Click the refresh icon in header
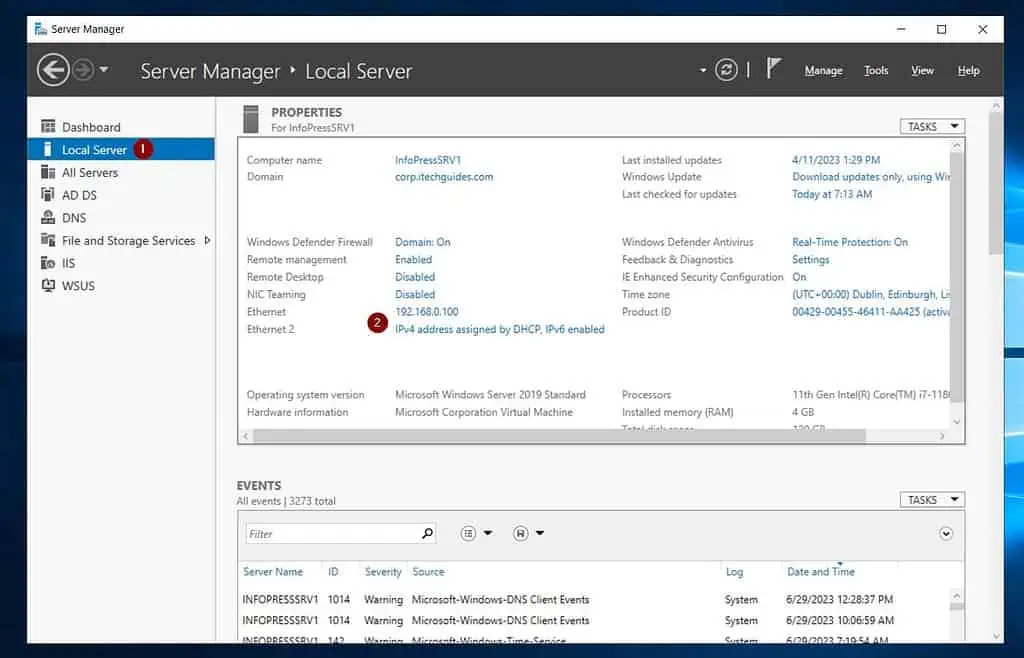1024x658 pixels. pyautogui.click(x=726, y=70)
